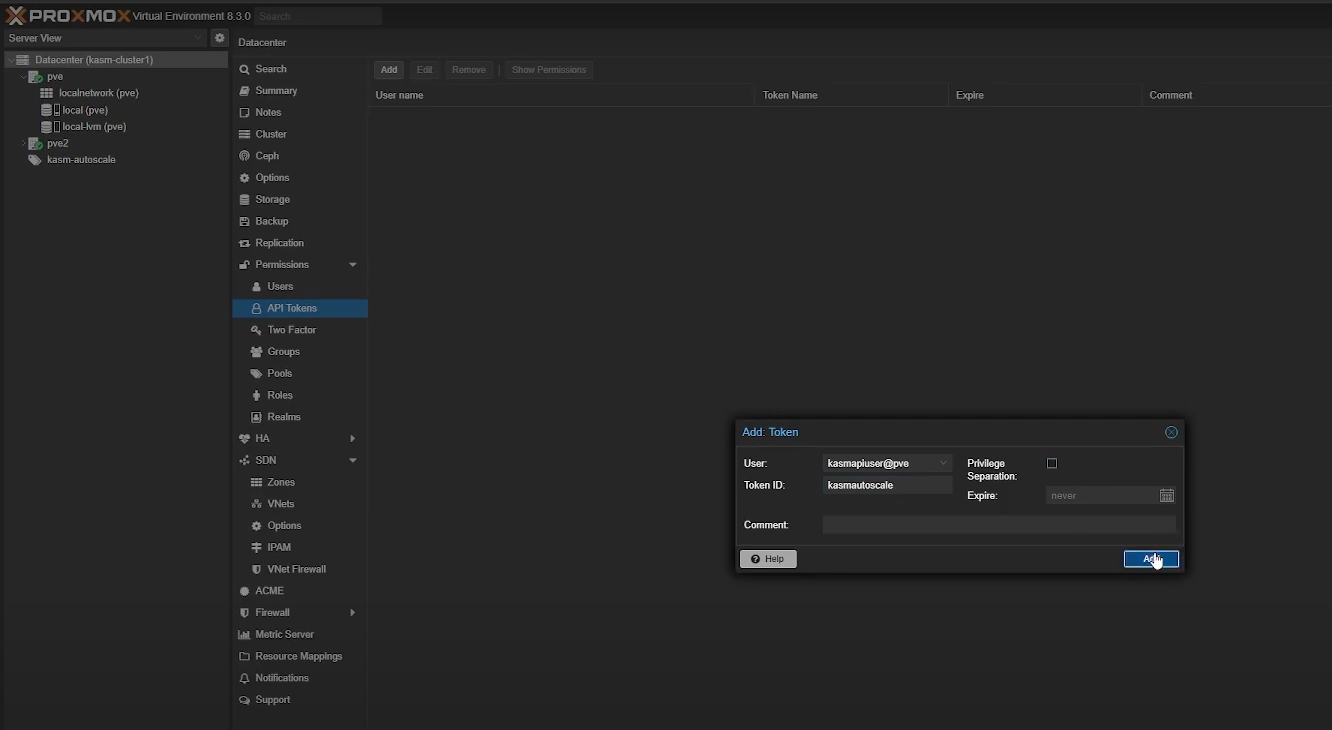Click inside the Comment input field
The height and width of the screenshot is (730, 1332).
pos(998,524)
